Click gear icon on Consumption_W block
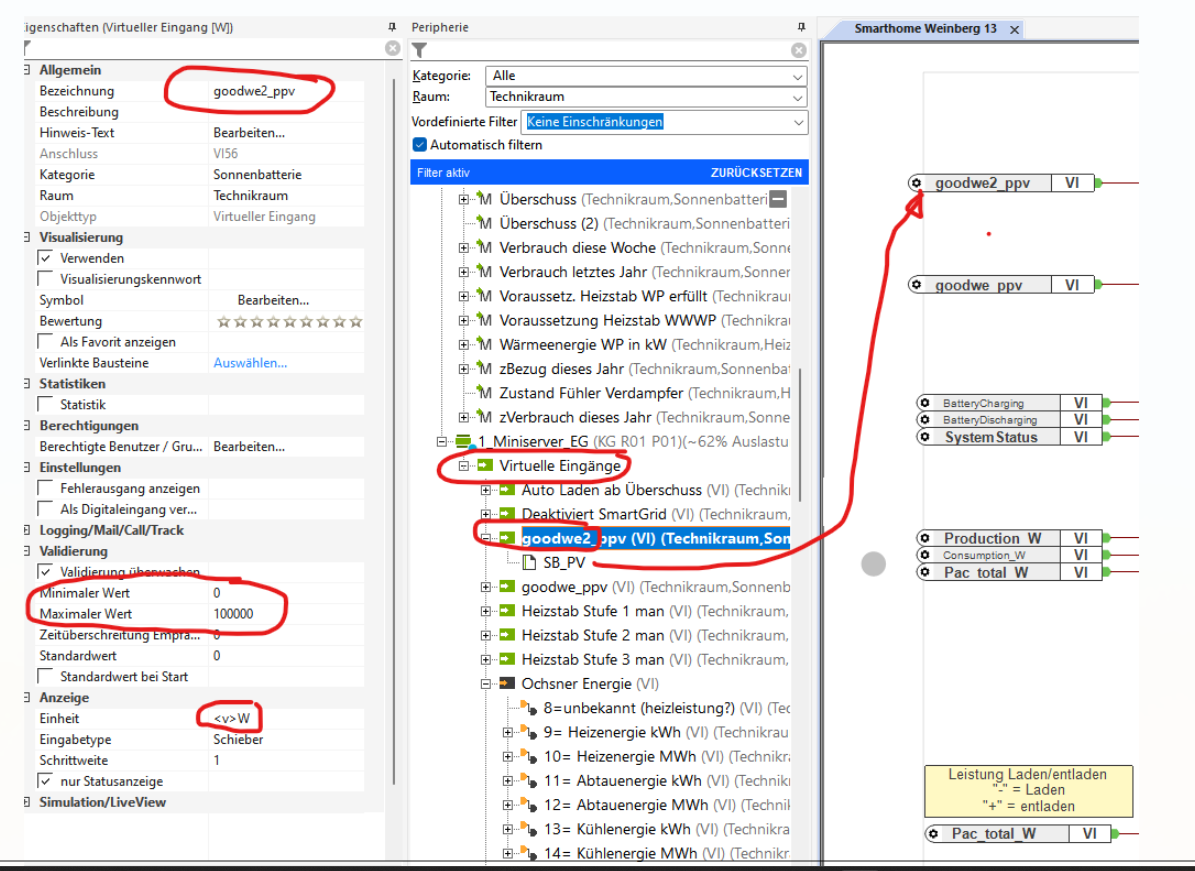The image size is (1195, 871). click(924, 555)
